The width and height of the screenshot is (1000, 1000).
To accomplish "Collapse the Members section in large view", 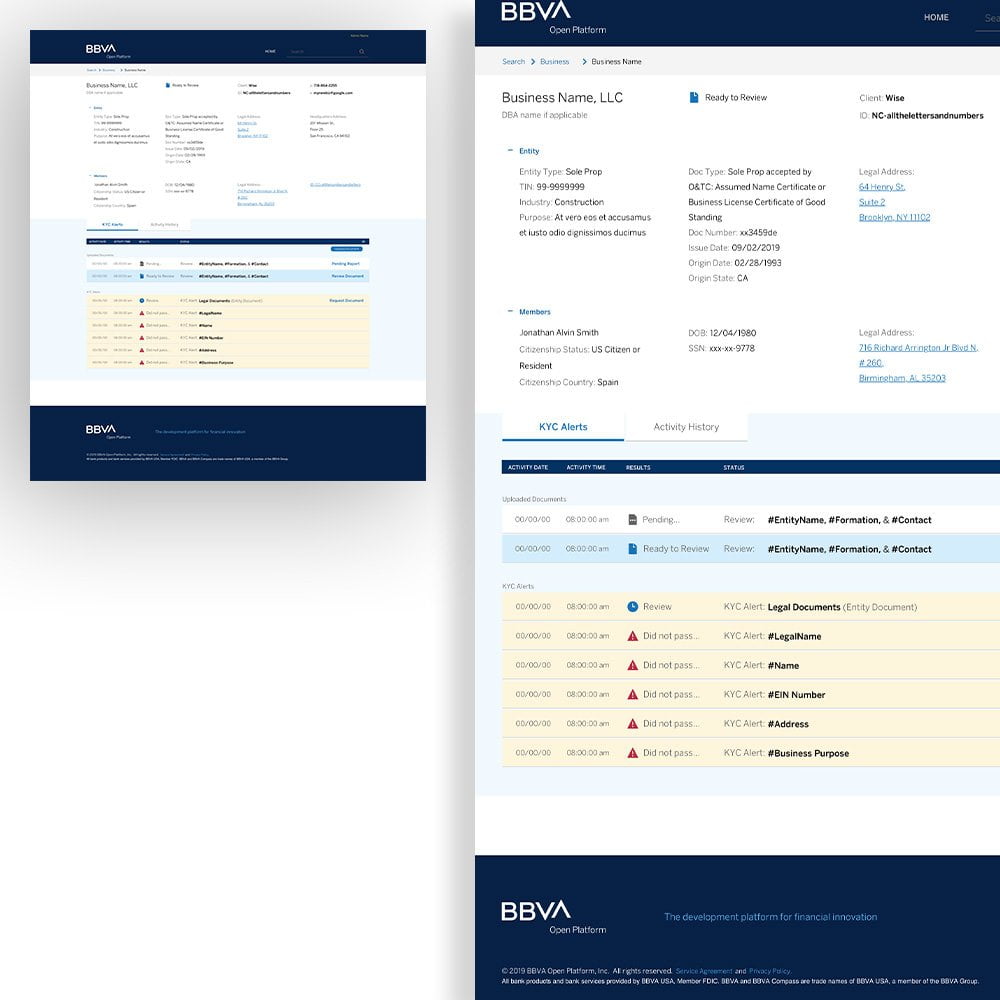I will click(x=510, y=312).
